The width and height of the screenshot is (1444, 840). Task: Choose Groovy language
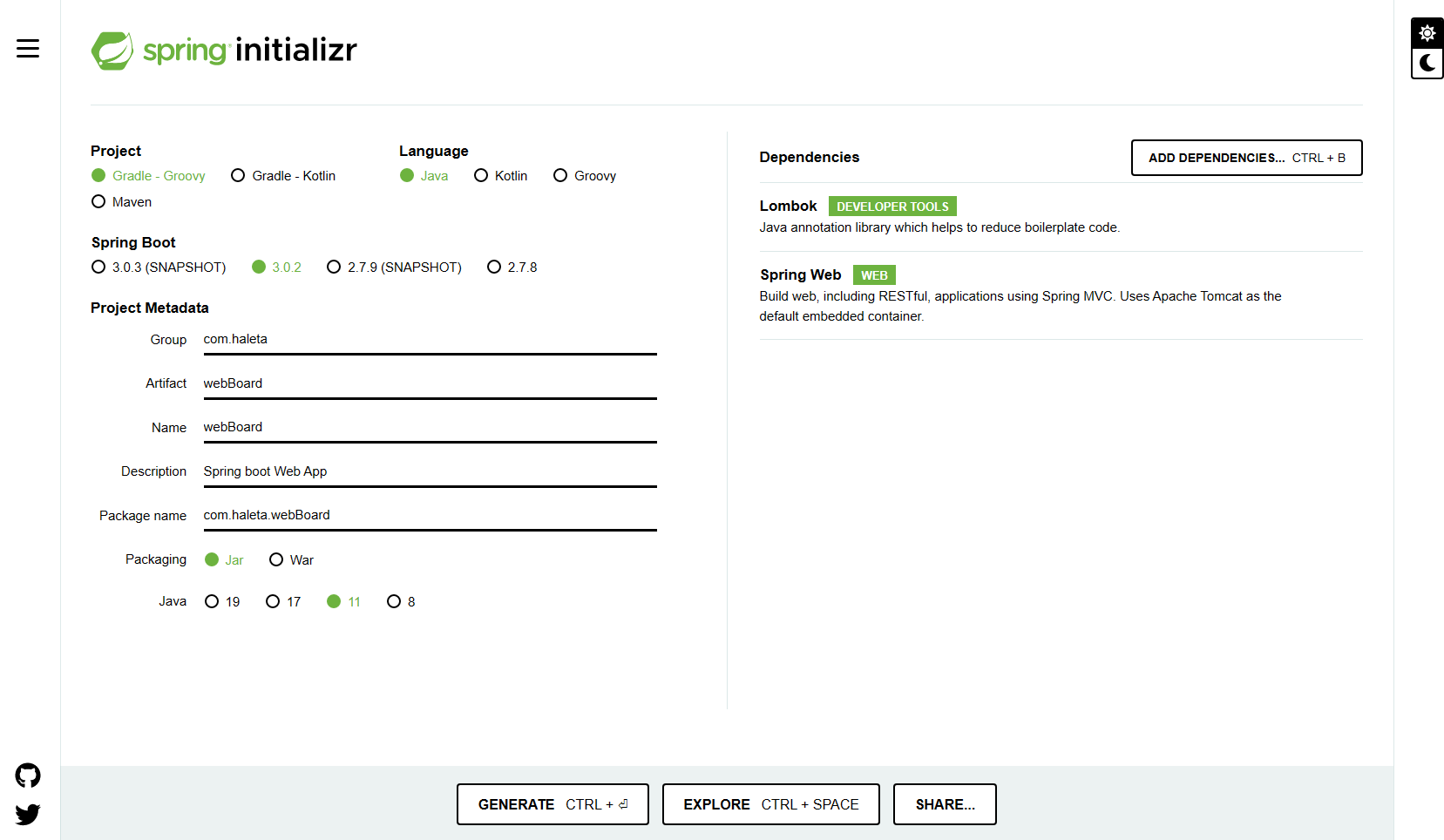(x=585, y=176)
